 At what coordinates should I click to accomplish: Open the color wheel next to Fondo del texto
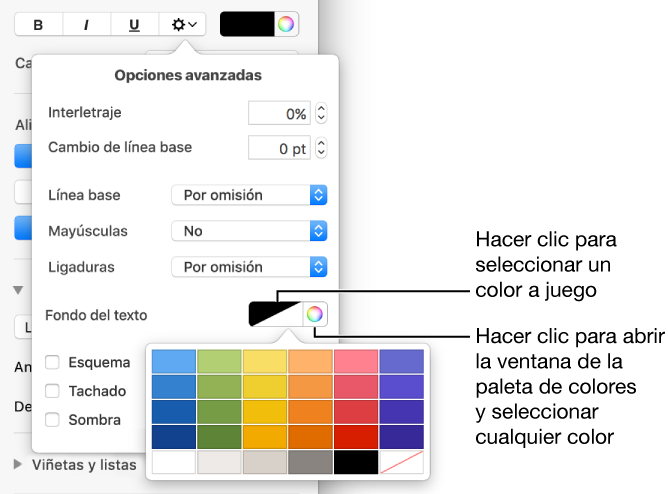[314, 314]
